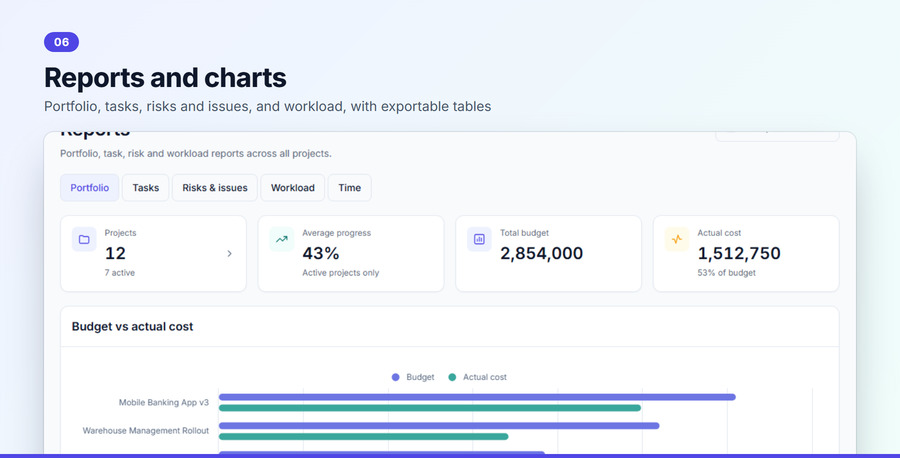Viewport: 900px width, 458px height.
Task: Expand Projects card via chevron arrow
Action: pyautogui.click(x=230, y=254)
